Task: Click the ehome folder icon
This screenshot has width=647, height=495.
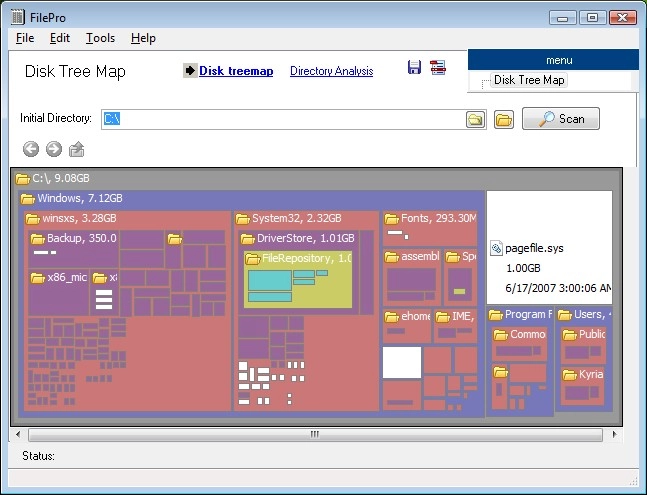Action: [392, 317]
